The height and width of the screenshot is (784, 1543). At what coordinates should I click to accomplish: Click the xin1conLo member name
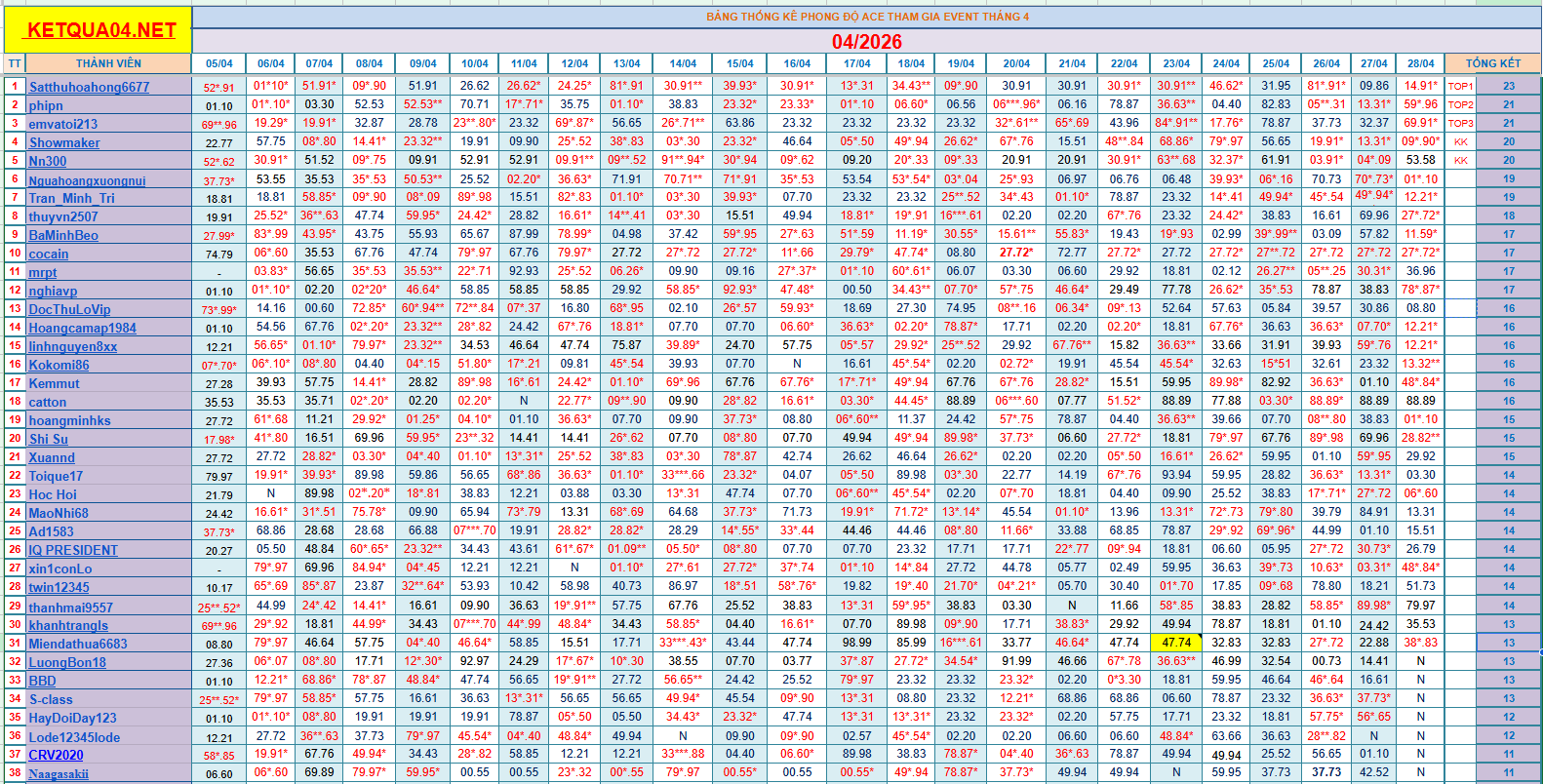coord(60,568)
